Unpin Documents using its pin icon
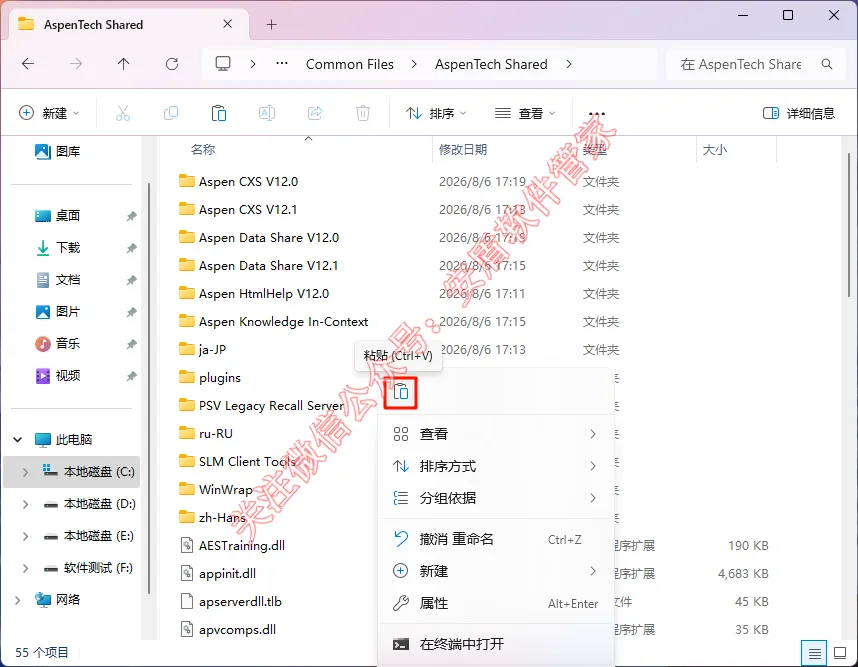 point(131,280)
